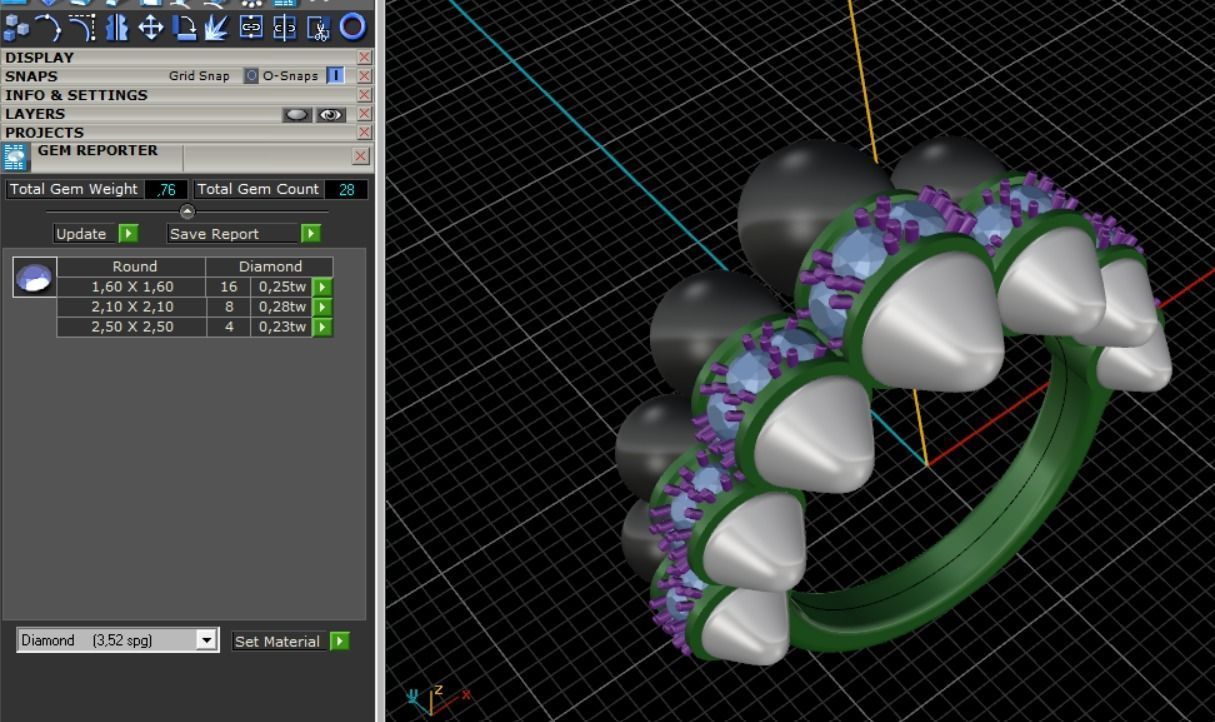Click the green arrow beside Set Material
The width and height of the screenshot is (1215, 722).
click(x=340, y=641)
